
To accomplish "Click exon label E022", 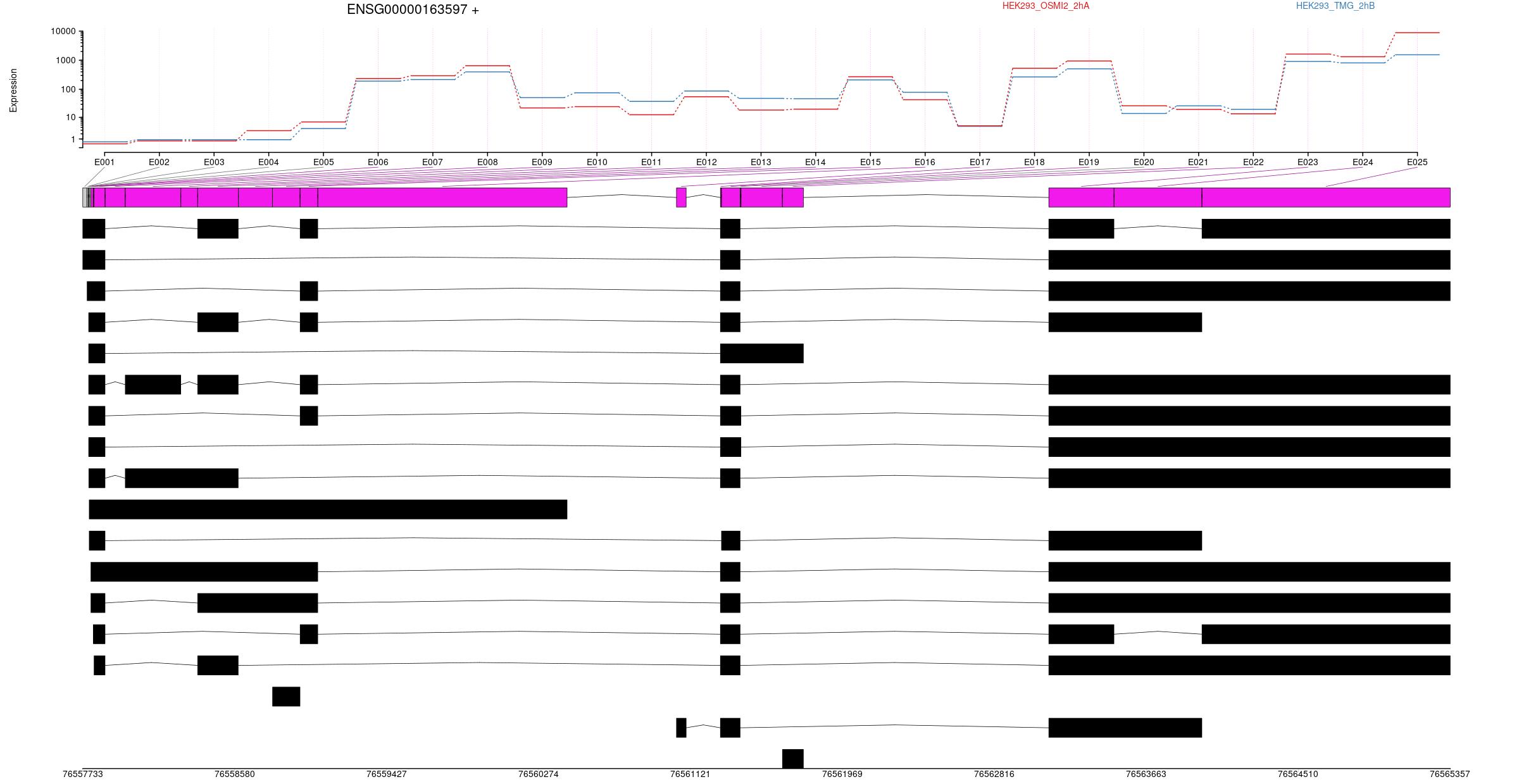I will tap(1253, 162).
